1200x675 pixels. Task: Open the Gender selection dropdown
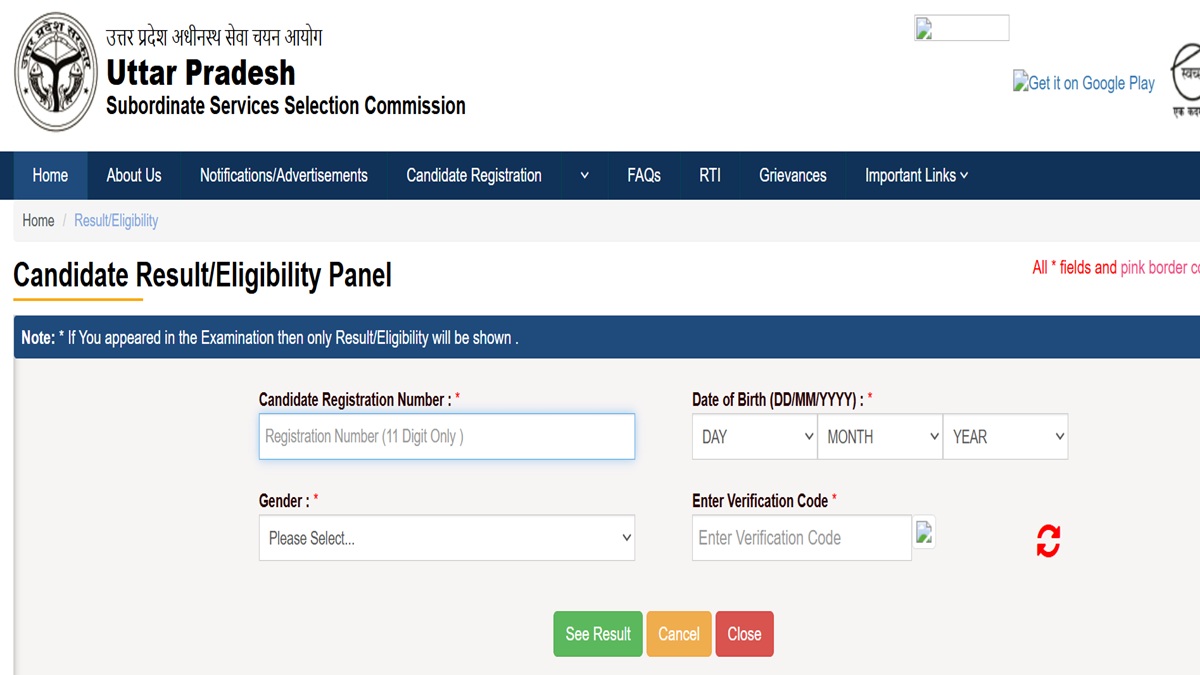446,537
